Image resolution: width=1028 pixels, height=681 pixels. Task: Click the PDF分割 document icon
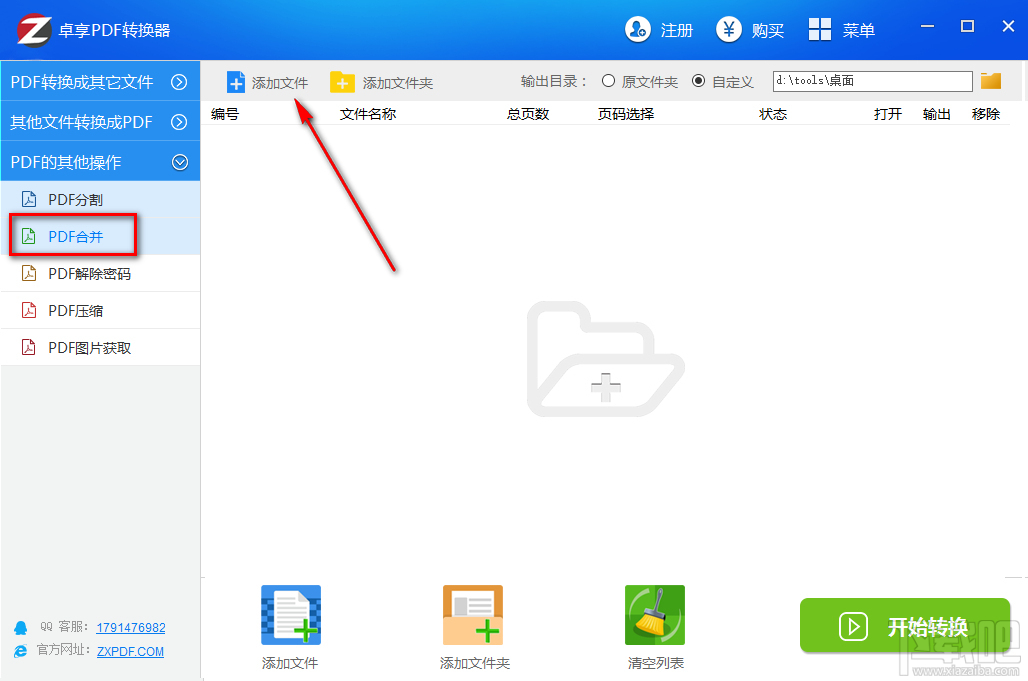tap(29, 199)
